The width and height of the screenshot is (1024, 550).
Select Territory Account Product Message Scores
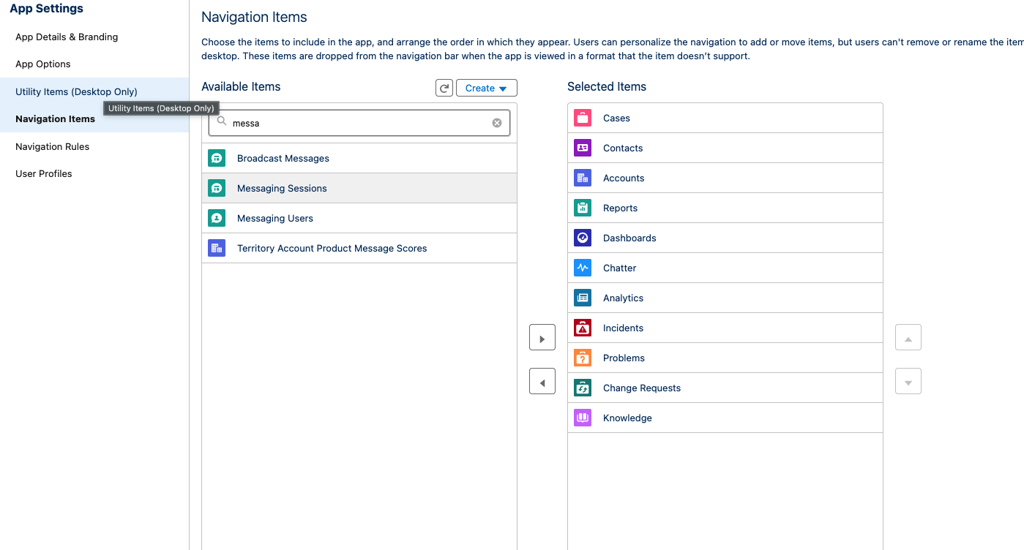tap(359, 248)
